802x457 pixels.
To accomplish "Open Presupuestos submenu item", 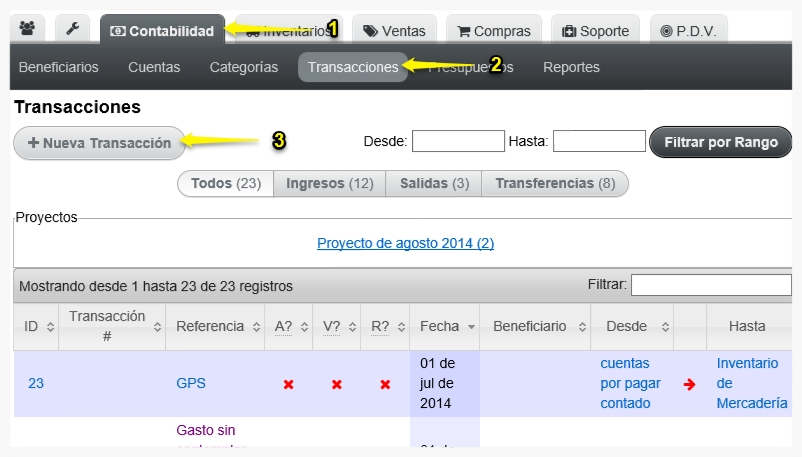I will point(471,67).
